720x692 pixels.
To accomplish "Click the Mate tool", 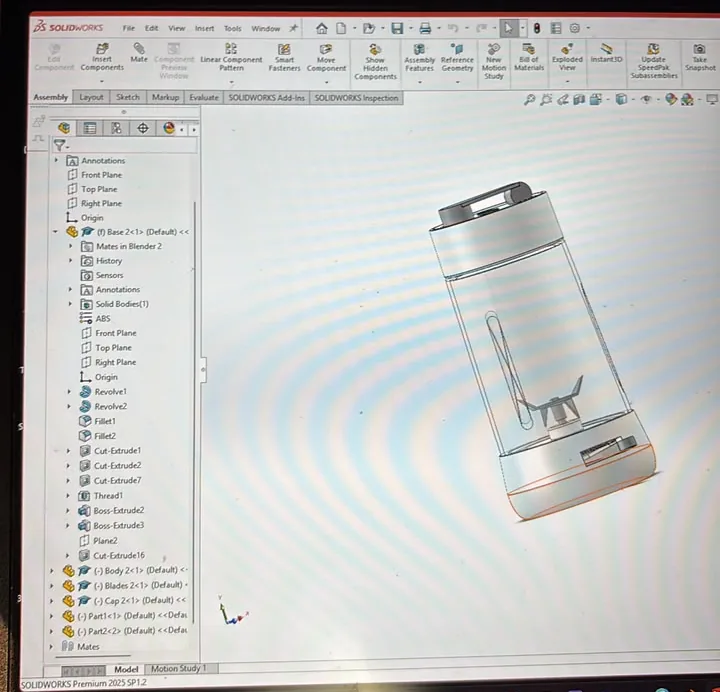I will [139, 53].
